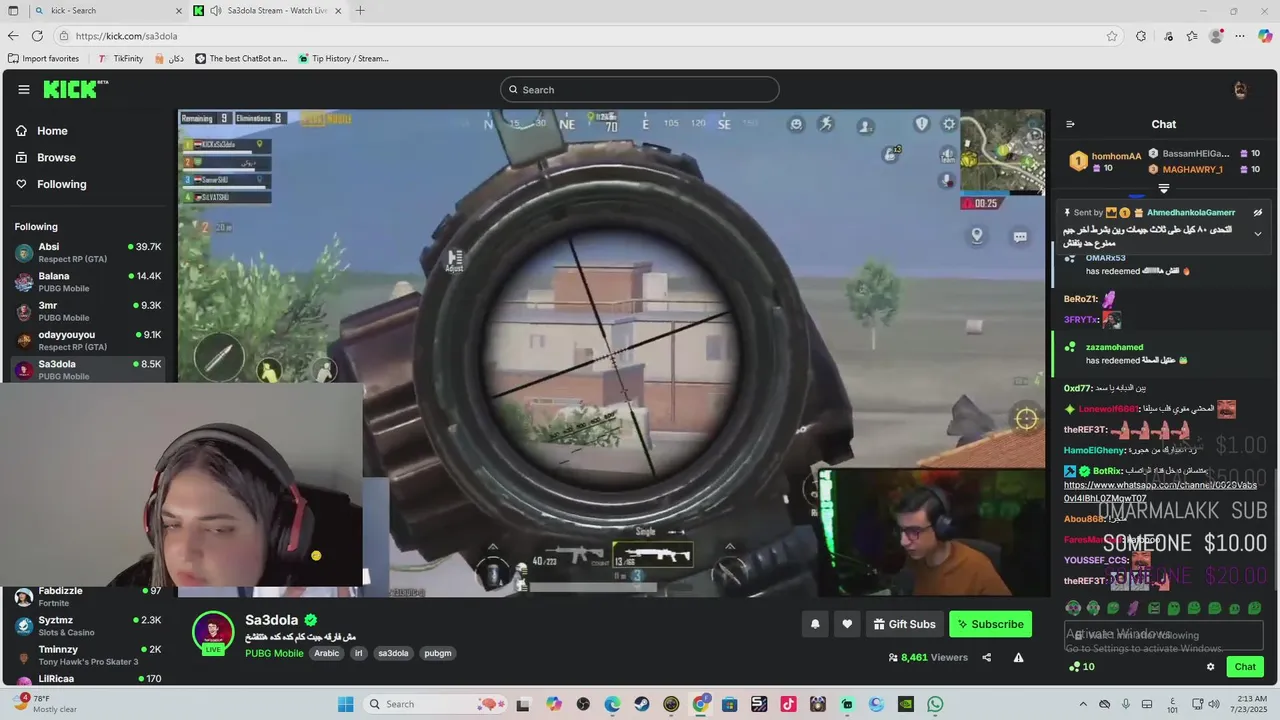Add page to favorites star

(x=1112, y=36)
